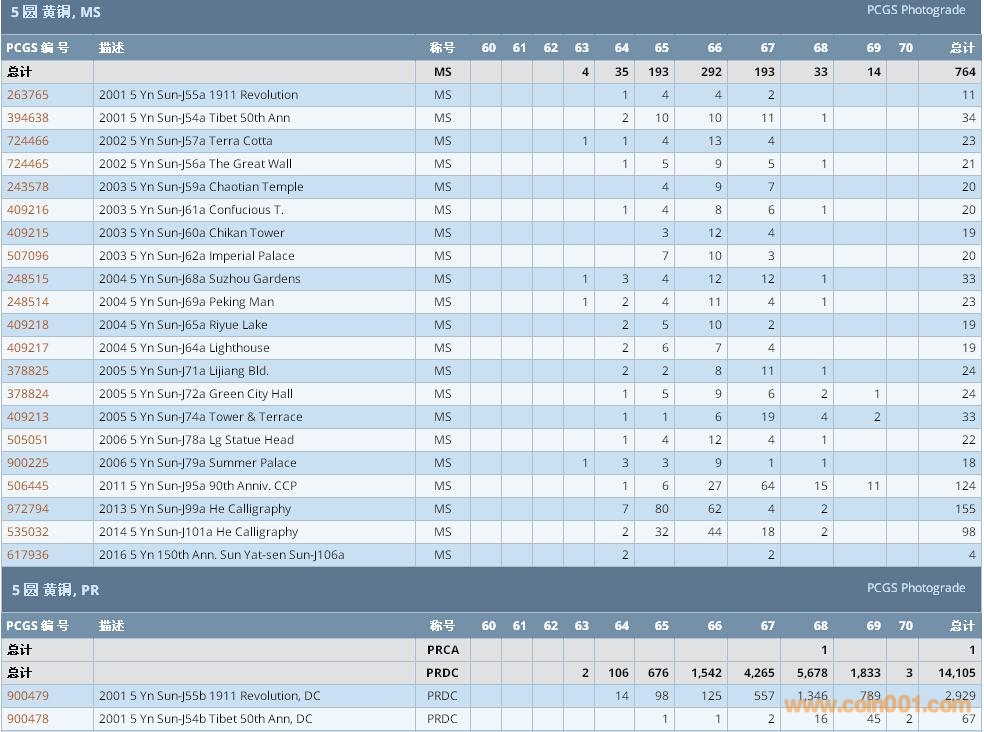
Task: Open PCGS Photograde in the PR section header
Action: coord(915,588)
